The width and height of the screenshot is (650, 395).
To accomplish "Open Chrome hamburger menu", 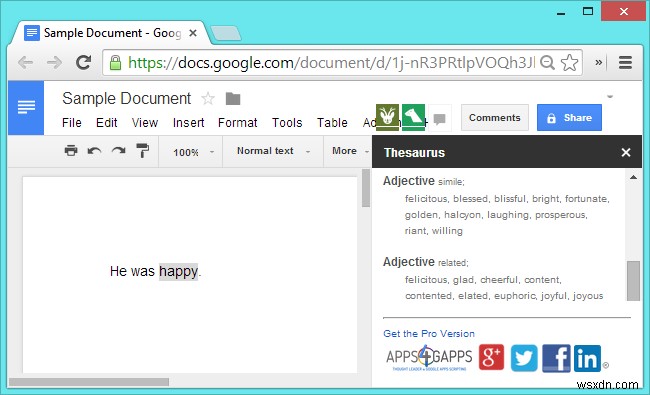I will tap(625, 63).
